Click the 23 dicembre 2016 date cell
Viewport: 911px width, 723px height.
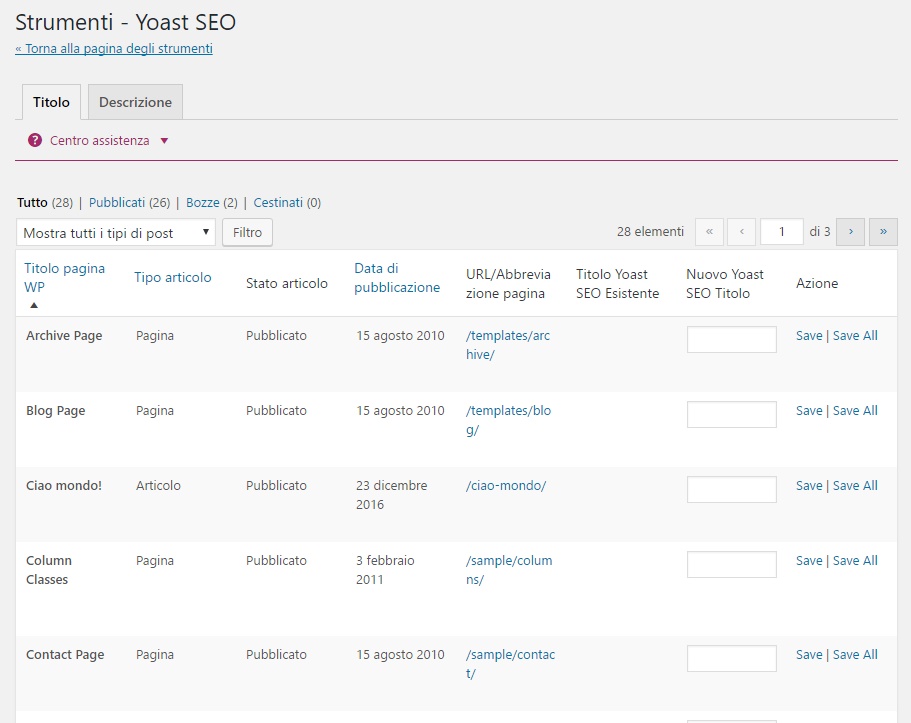point(392,495)
